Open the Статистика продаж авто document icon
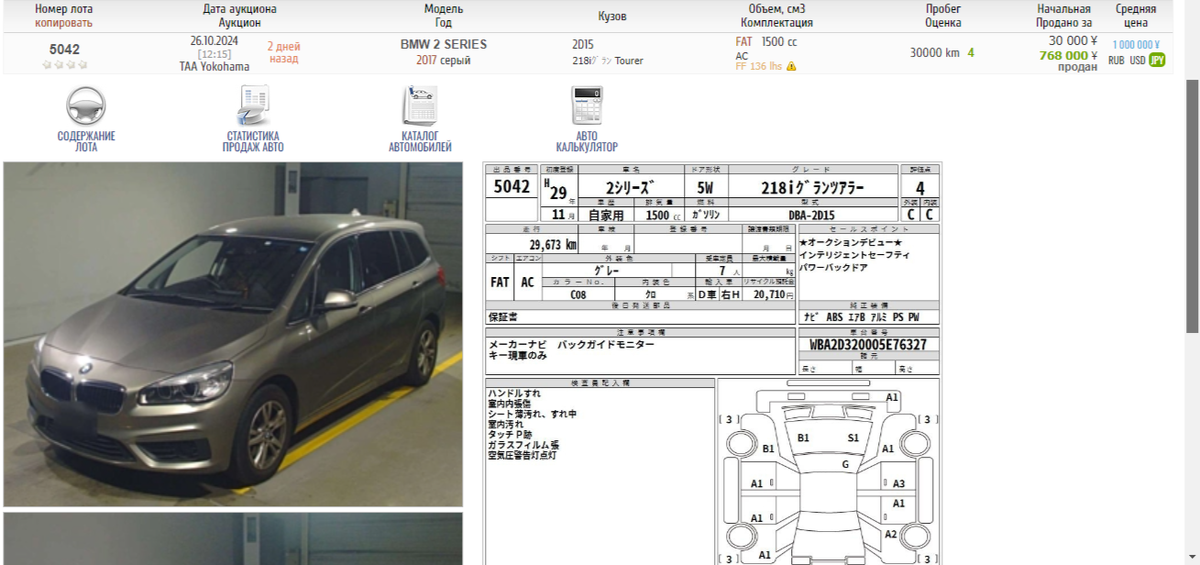Image resolution: width=1200 pixels, height=565 pixels. [x=253, y=106]
